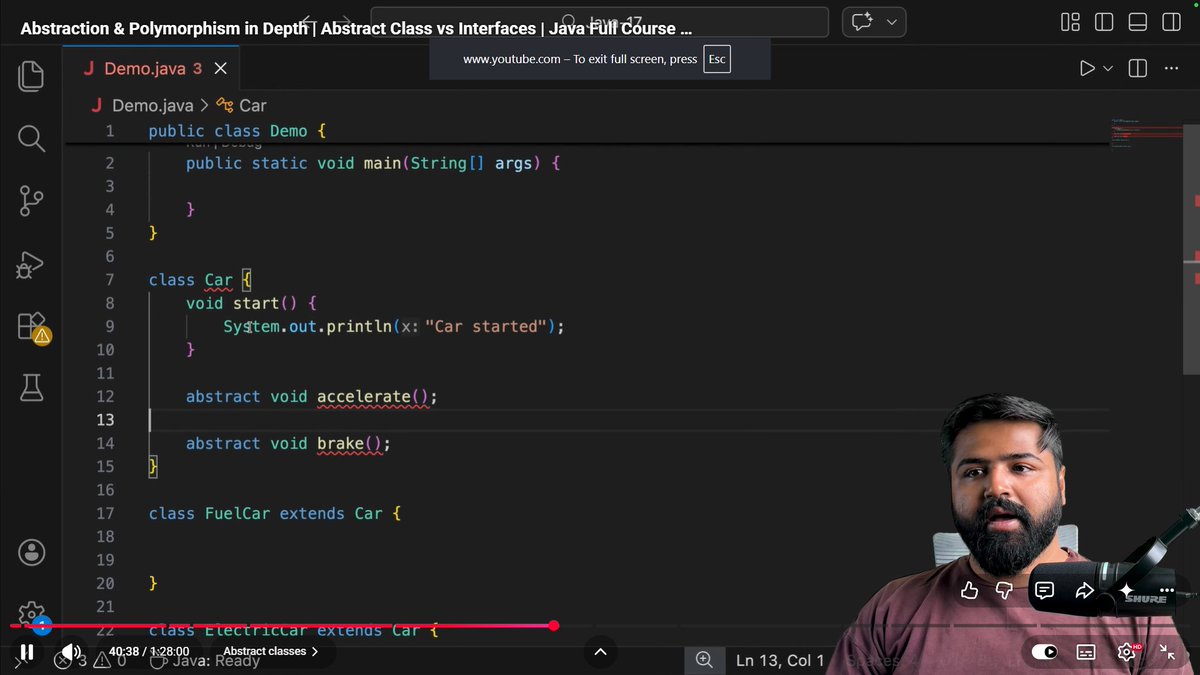Close the Demo.java tab
The image size is (1200, 675).
(220, 68)
